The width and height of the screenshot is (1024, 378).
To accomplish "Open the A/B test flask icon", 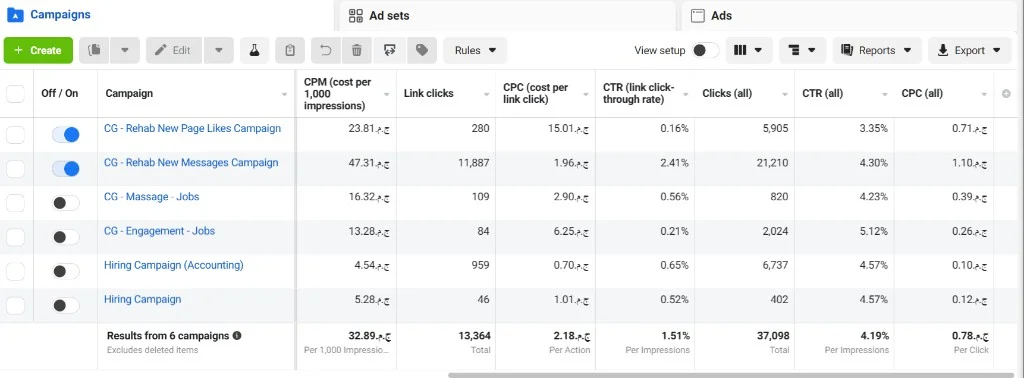I will [x=255, y=50].
